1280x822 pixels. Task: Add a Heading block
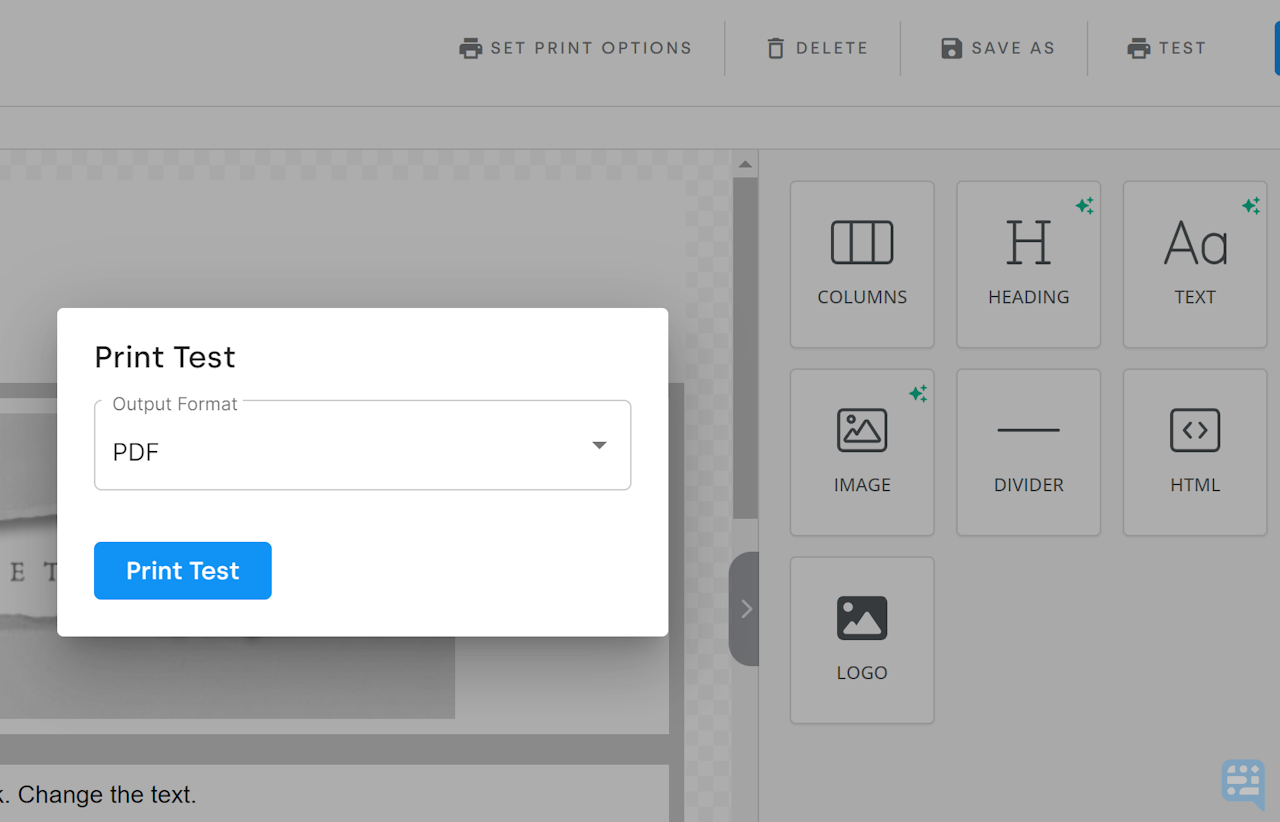[1028, 264]
